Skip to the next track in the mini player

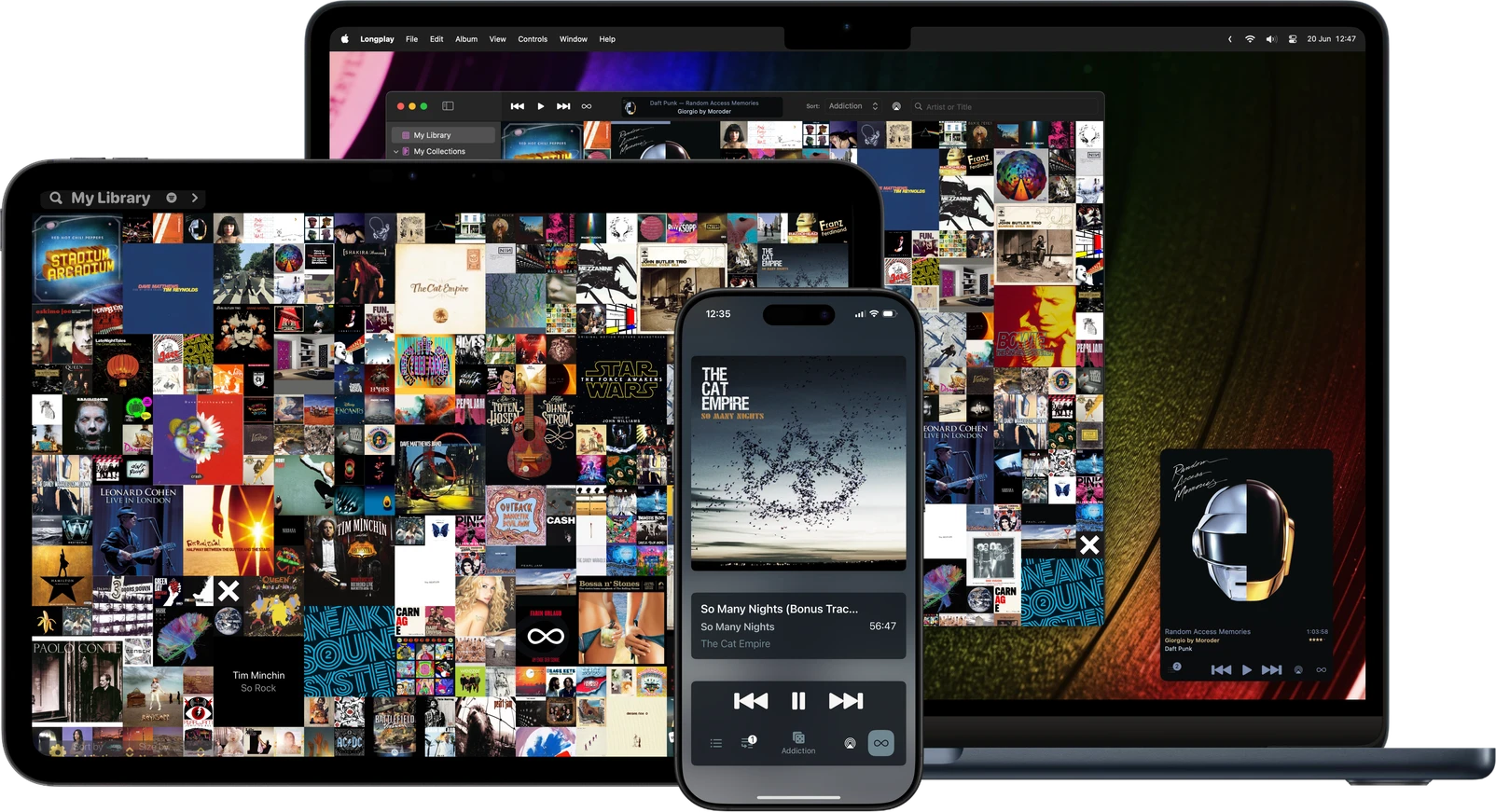[1271, 669]
